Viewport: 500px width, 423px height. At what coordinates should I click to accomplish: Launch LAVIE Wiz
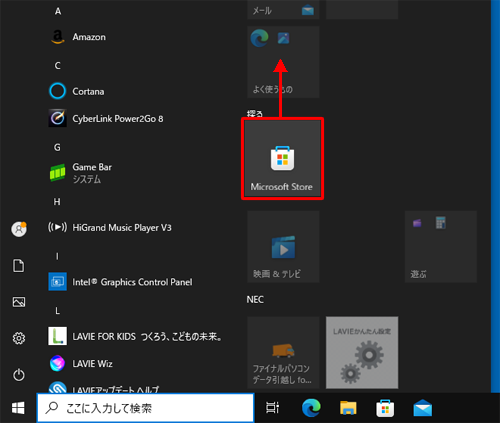coord(81,363)
